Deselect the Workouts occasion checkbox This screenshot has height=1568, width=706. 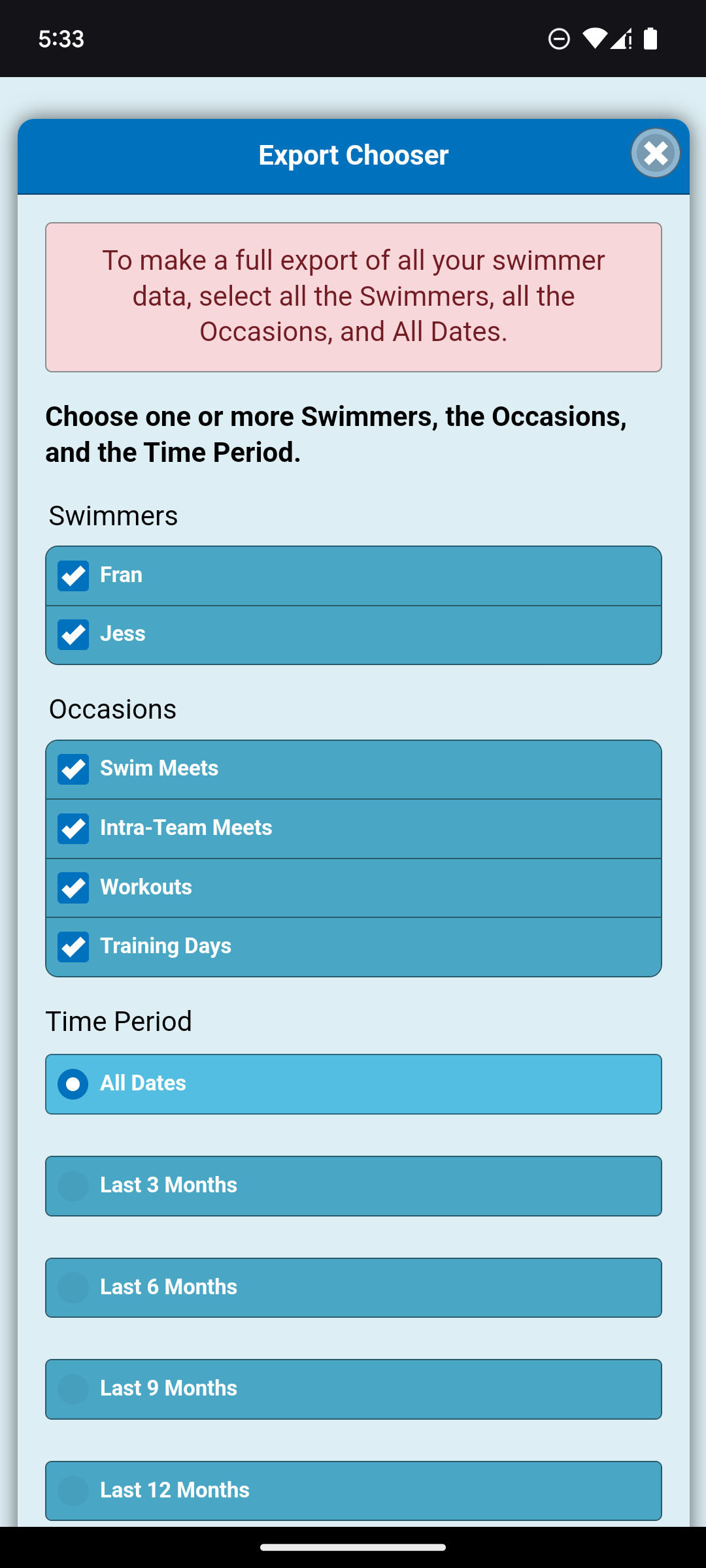tap(73, 887)
